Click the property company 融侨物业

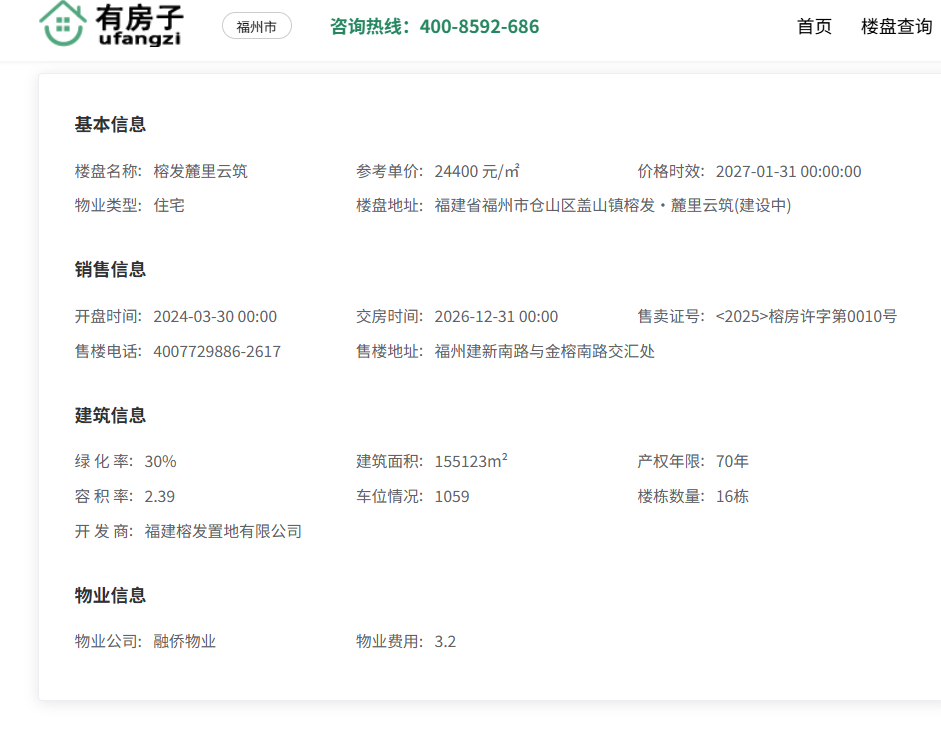(184, 642)
